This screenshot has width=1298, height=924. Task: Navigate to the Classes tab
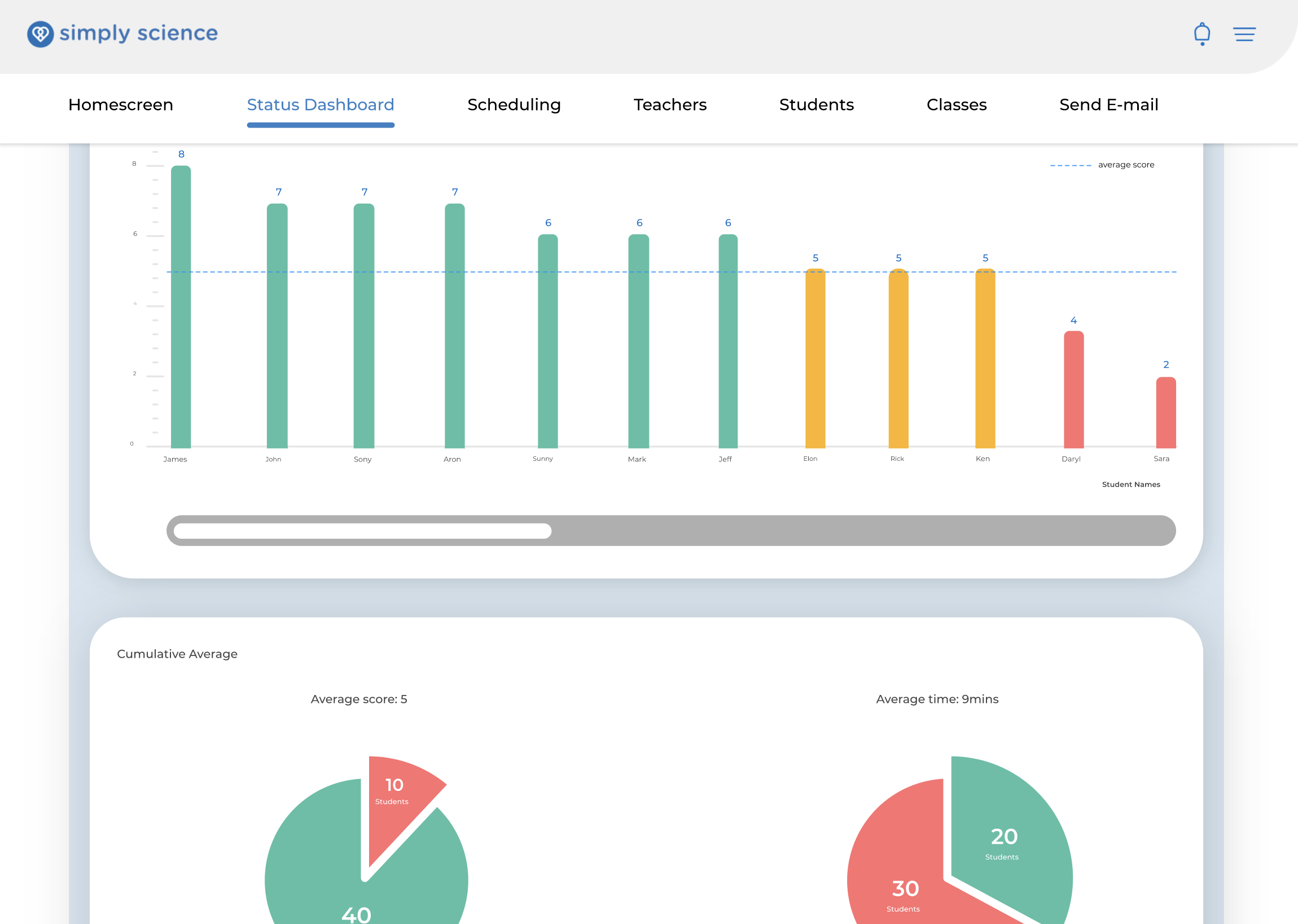(956, 105)
